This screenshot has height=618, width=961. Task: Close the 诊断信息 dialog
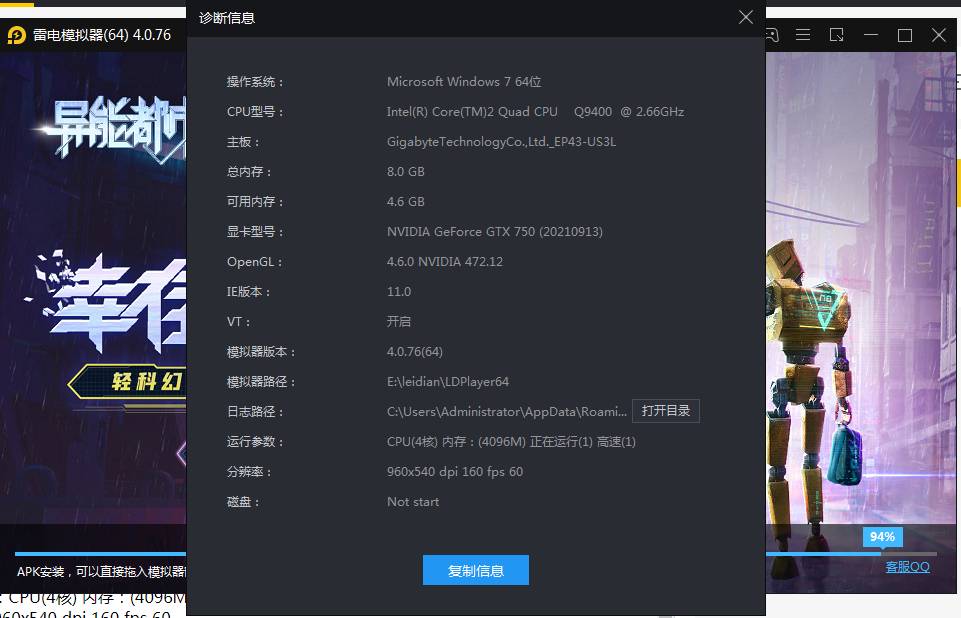point(745,17)
